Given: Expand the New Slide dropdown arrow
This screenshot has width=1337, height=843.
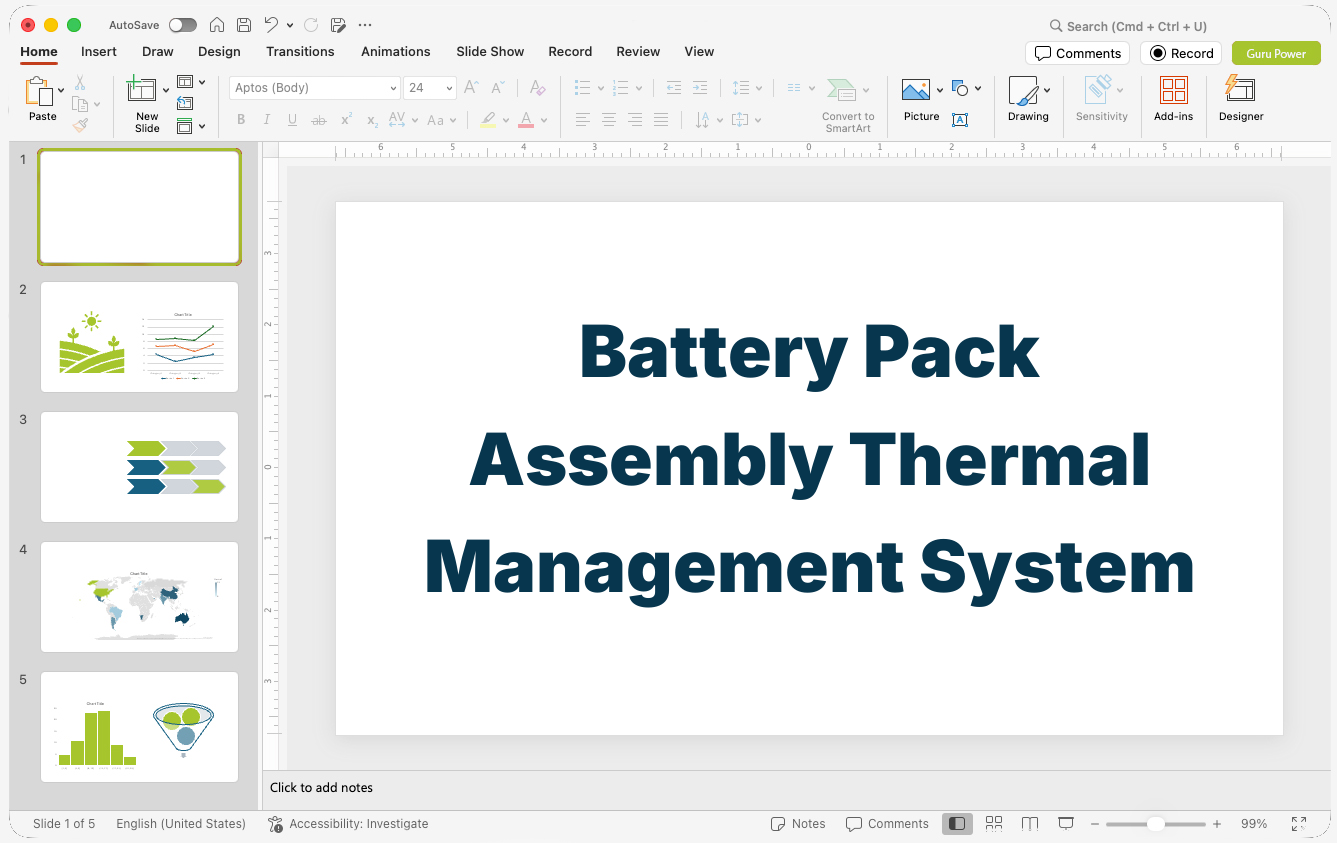Looking at the screenshot, I should 166,90.
